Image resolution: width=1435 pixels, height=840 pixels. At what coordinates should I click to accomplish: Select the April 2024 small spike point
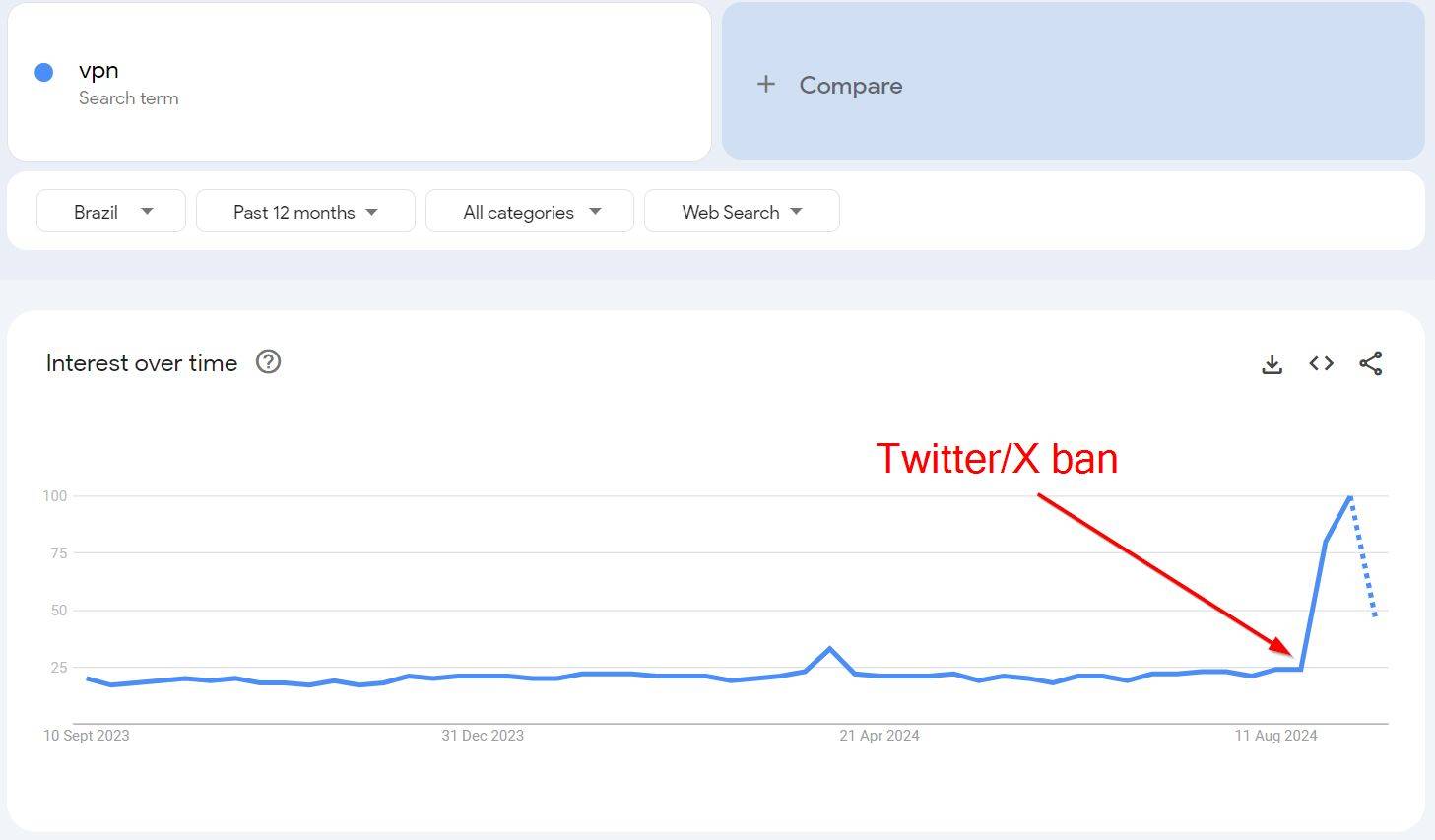point(829,648)
